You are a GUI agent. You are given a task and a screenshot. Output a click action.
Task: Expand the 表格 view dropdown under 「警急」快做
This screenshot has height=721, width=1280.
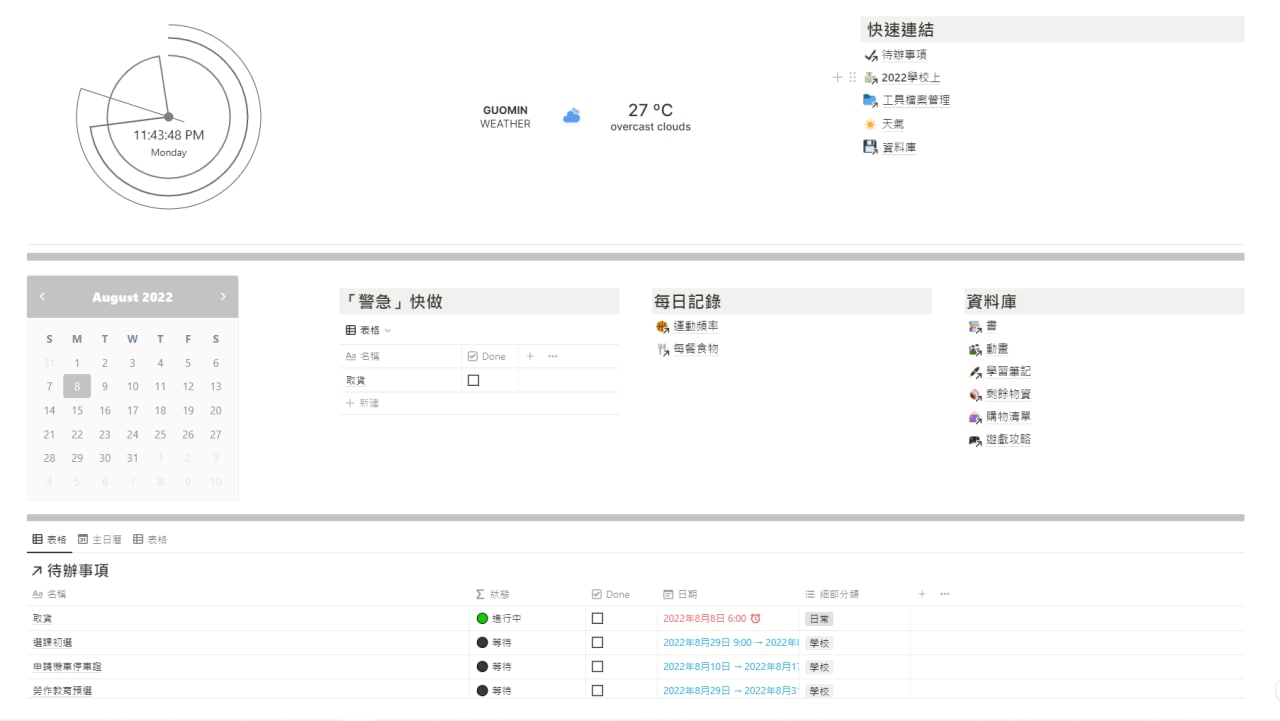[368, 330]
